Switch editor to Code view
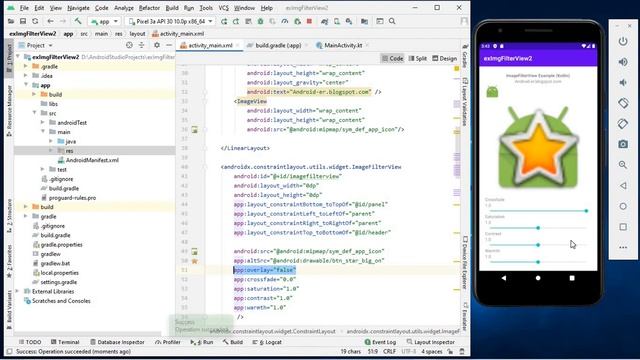640x360 pixels. [392, 58]
